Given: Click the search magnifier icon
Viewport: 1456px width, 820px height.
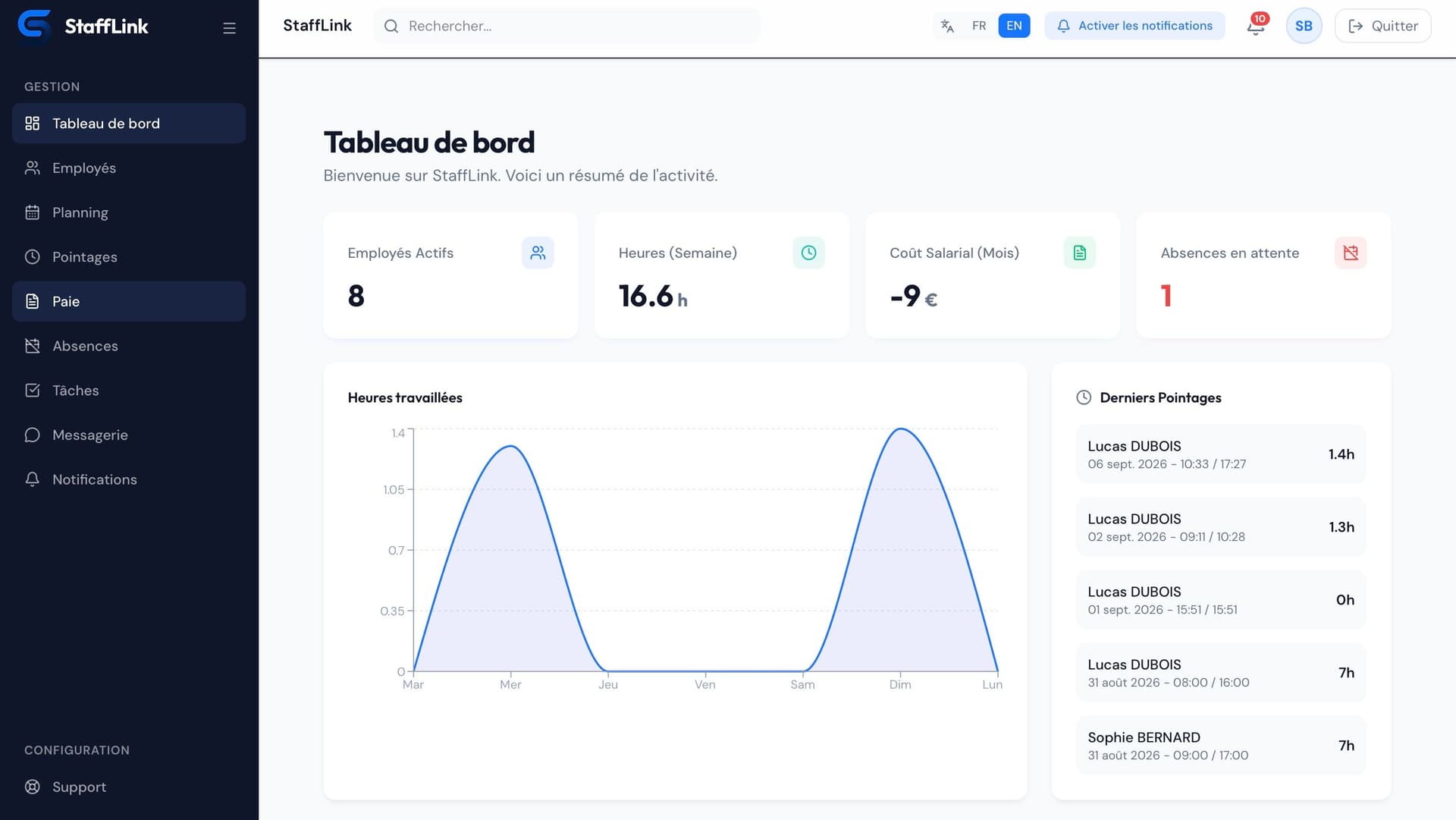Looking at the screenshot, I should click(391, 26).
